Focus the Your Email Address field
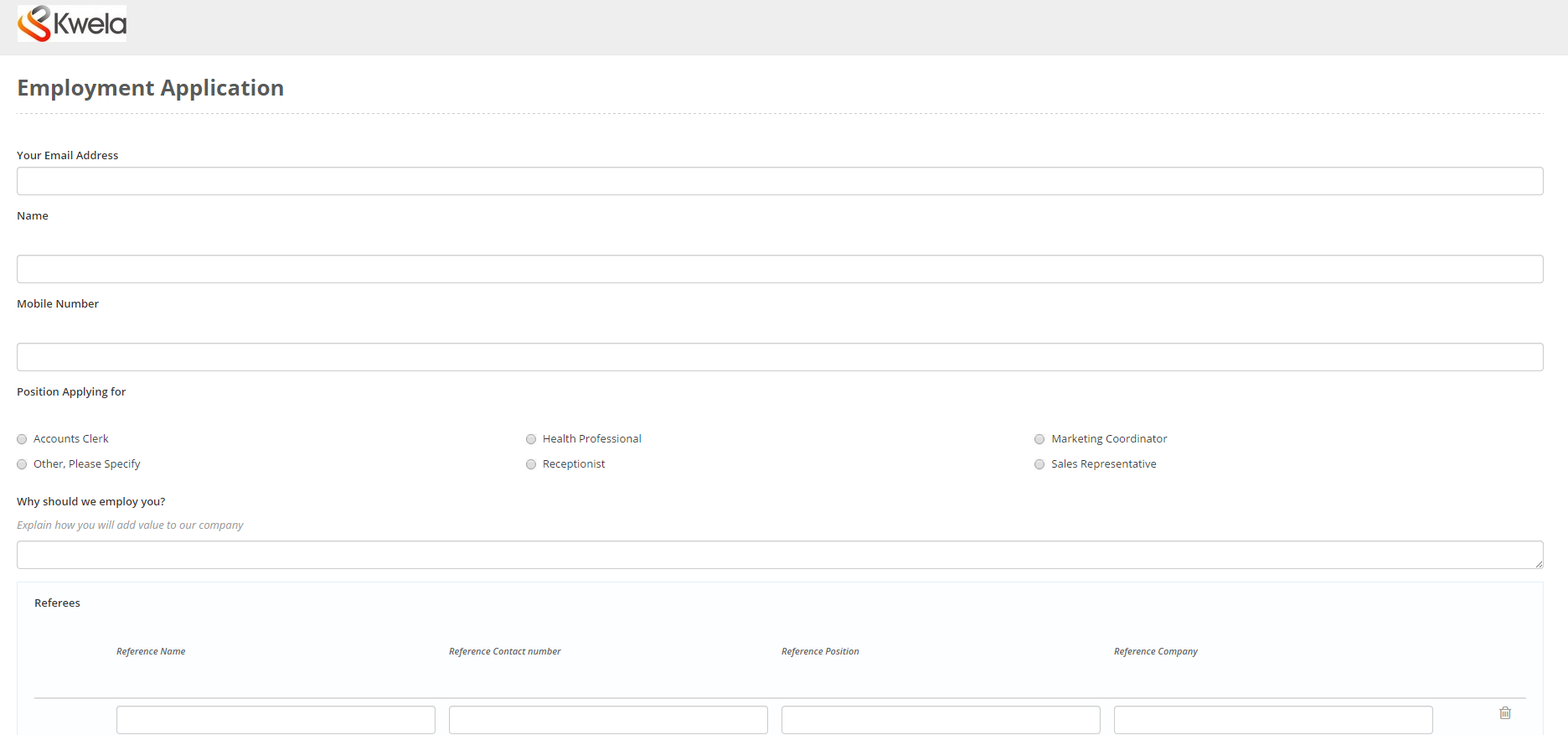 pyautogui.click(x=779, y=181)
